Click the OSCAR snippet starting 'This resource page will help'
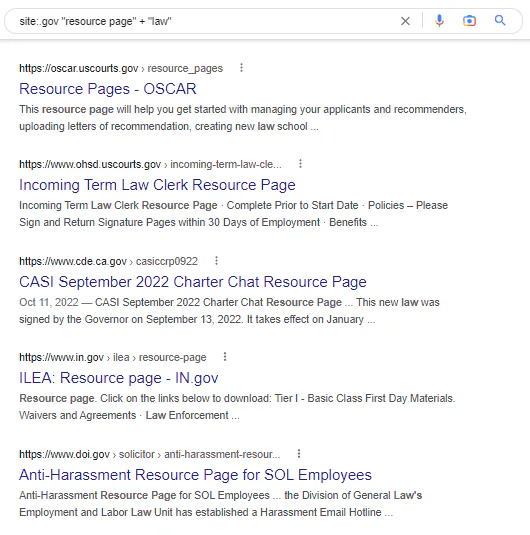 [x=243, y=118]
